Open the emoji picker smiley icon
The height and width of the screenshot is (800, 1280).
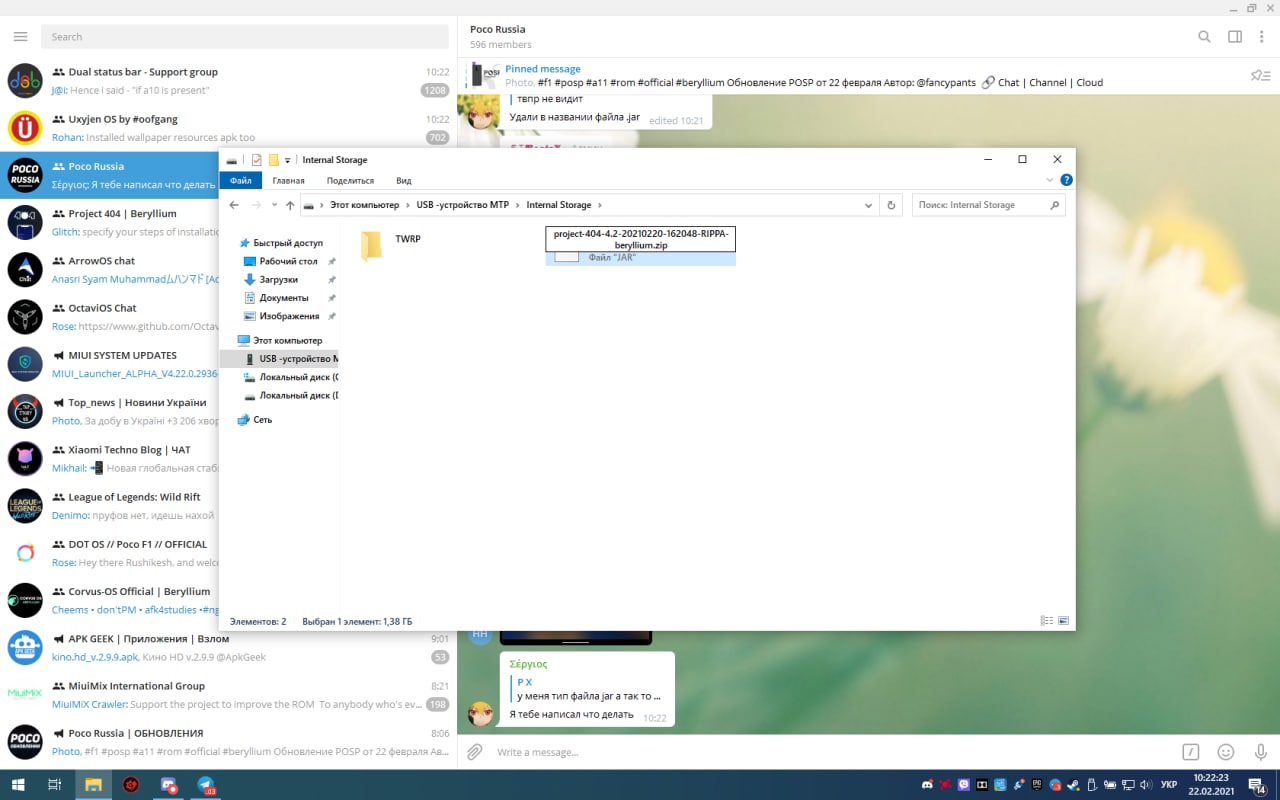click(1226, 752)
